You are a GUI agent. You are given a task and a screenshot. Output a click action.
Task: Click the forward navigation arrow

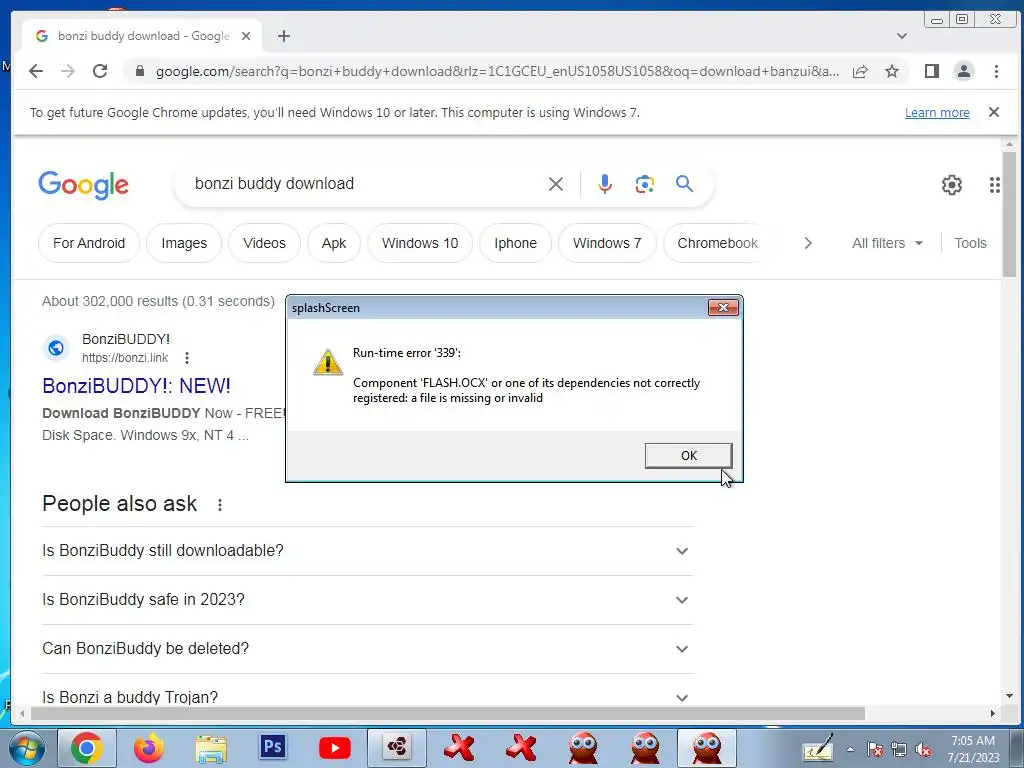coord(68,71)
